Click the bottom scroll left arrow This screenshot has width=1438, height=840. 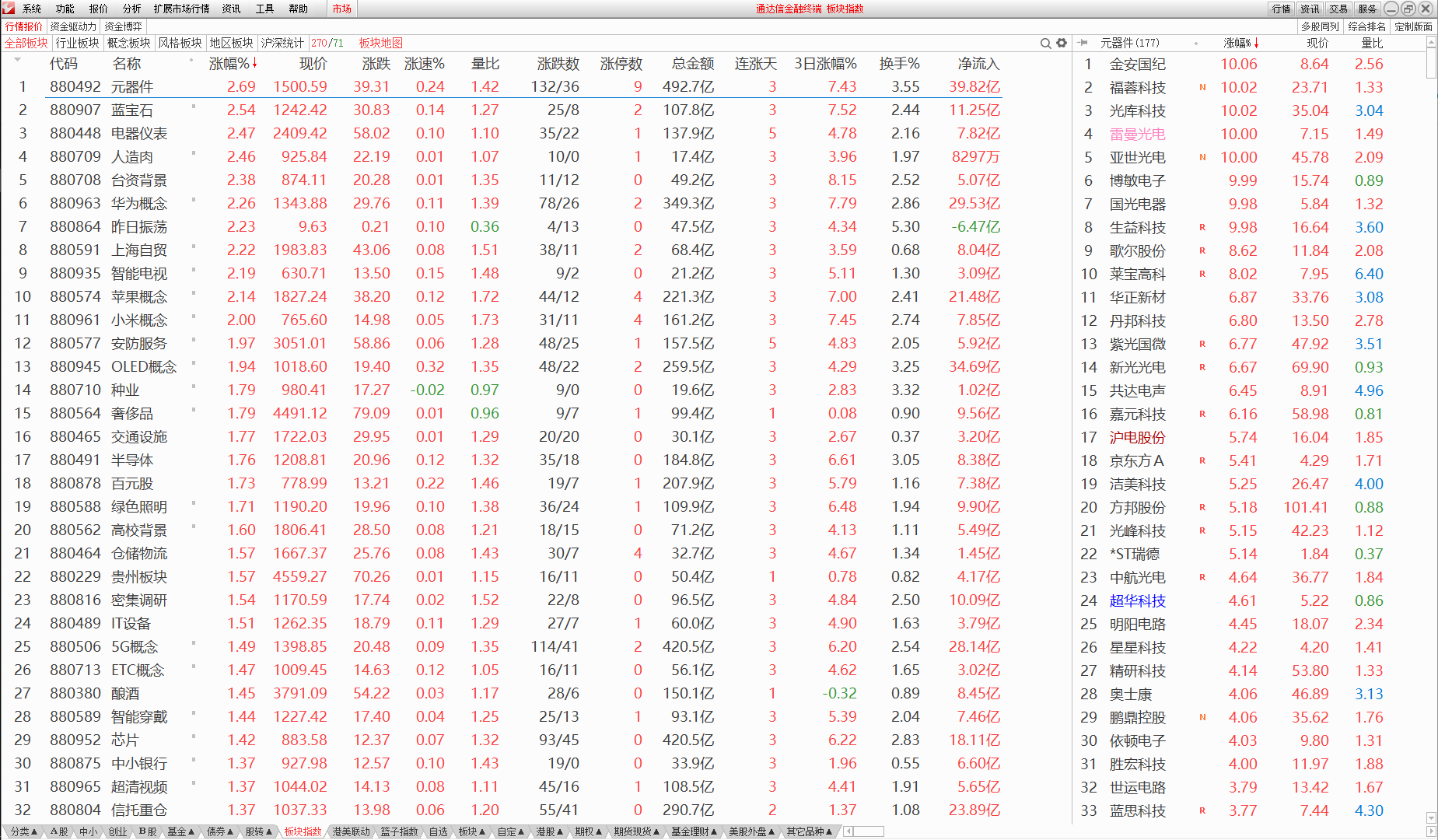click(848, 831)
